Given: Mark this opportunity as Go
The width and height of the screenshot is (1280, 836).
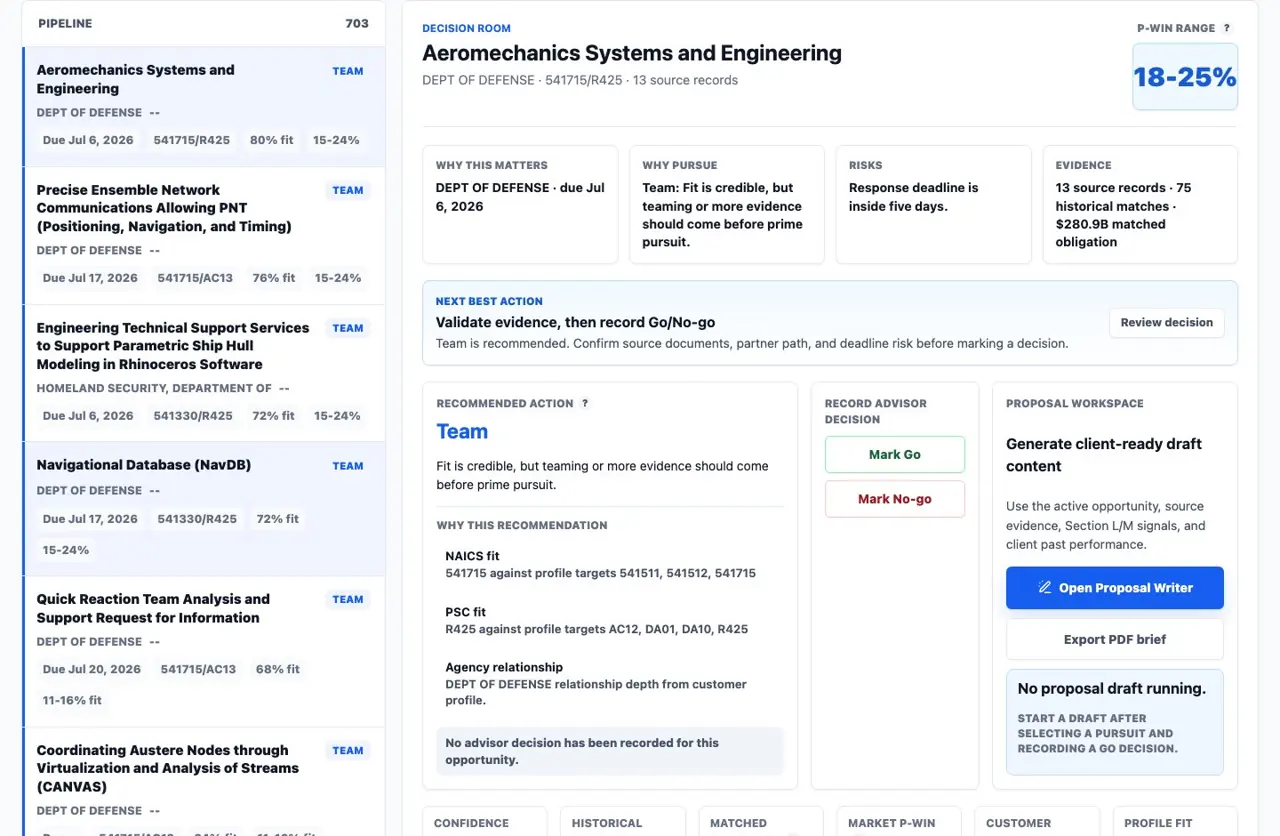Looking at the screenshot, I should click(x=895, y=454).
